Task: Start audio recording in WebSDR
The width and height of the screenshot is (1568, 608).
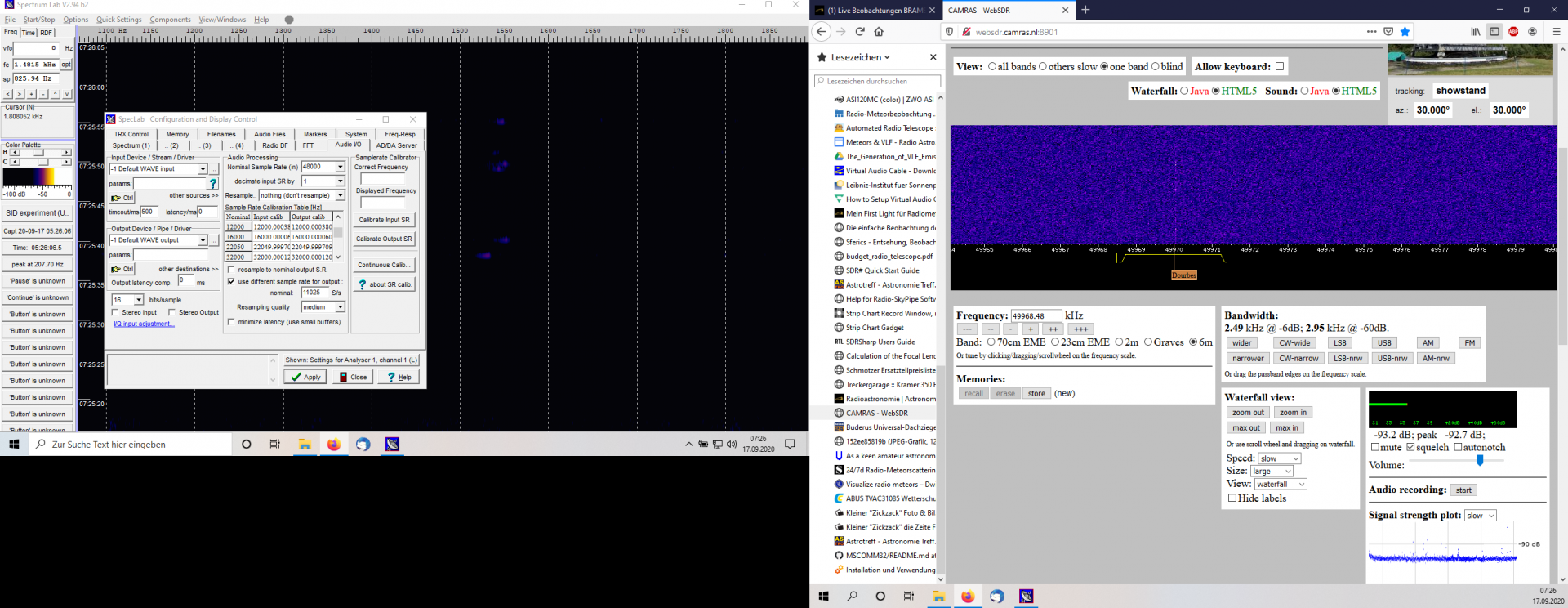Action: [1463, 490]
